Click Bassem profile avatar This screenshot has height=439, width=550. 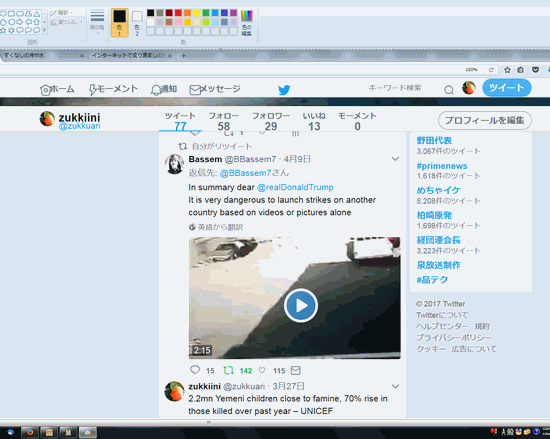(x=174, y=164)
